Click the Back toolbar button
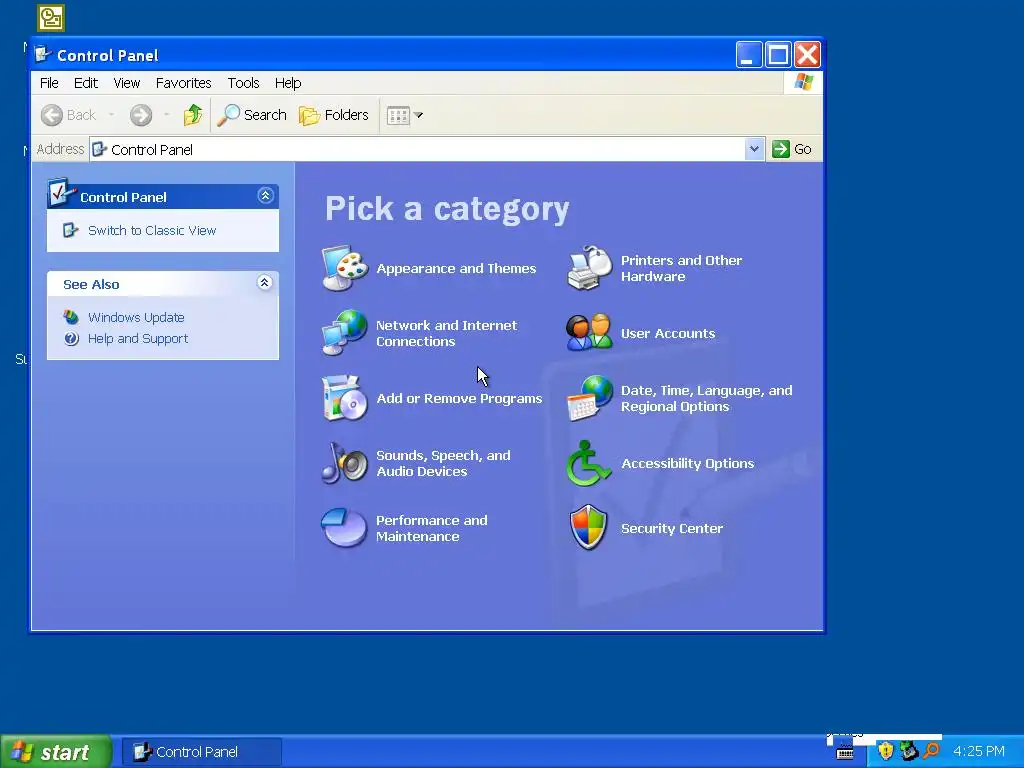The height and width of the screenshot is (768, 1024). click(69, 115)
